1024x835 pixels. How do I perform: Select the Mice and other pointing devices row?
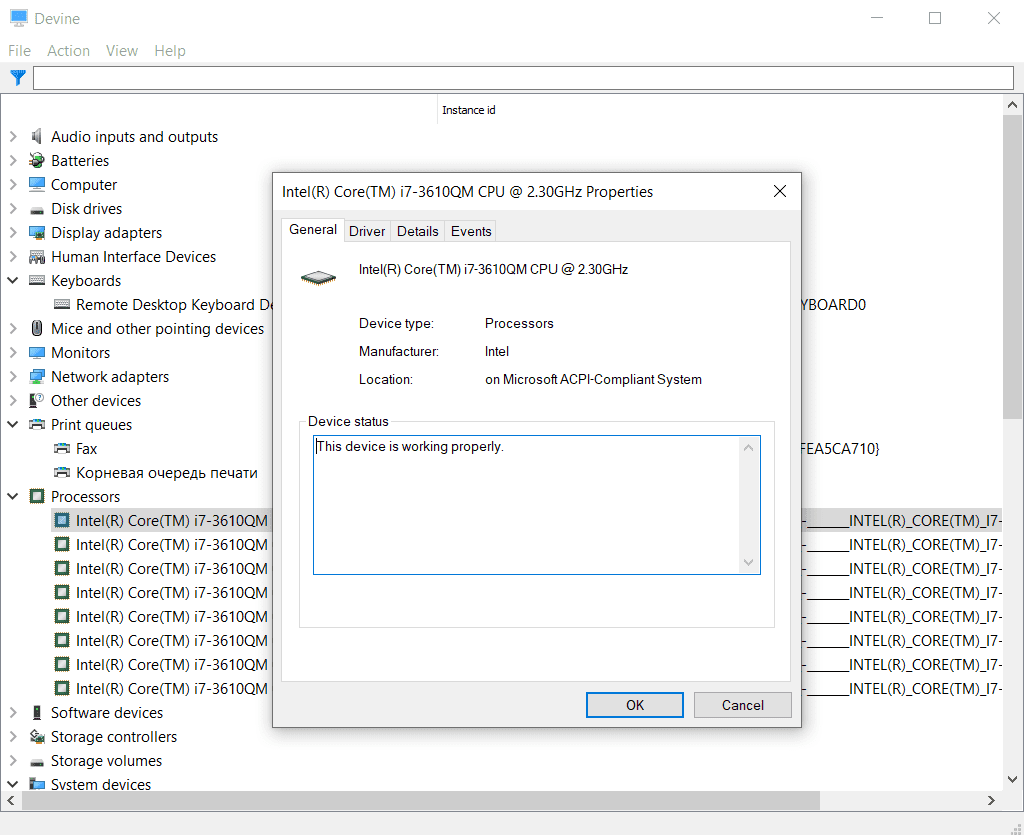157,328
